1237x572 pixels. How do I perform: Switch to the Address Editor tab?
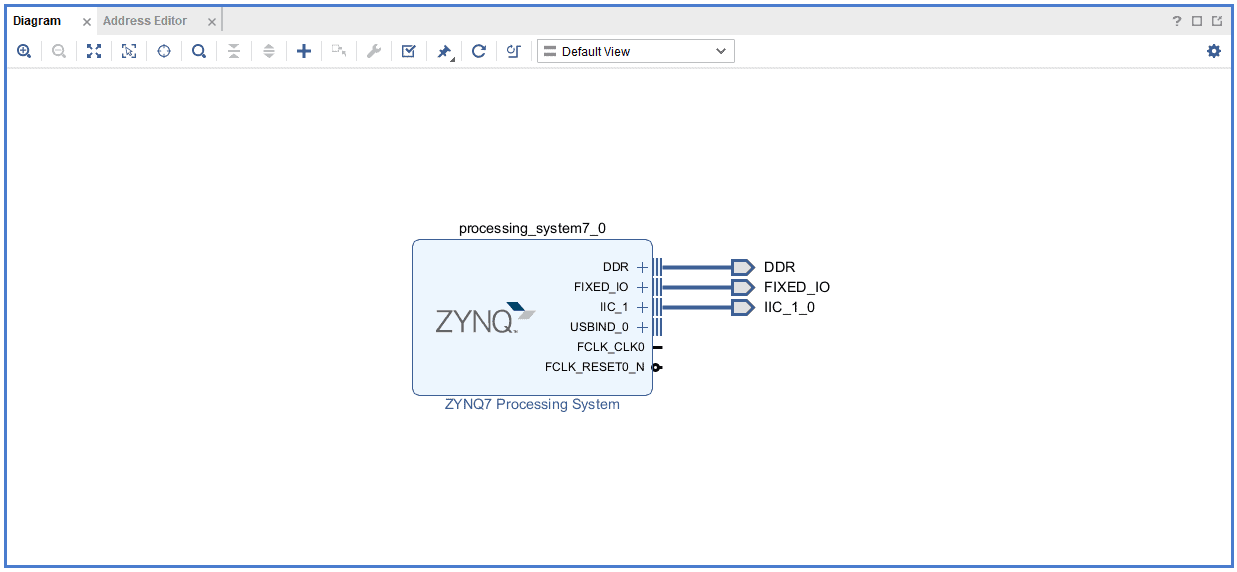145,21
